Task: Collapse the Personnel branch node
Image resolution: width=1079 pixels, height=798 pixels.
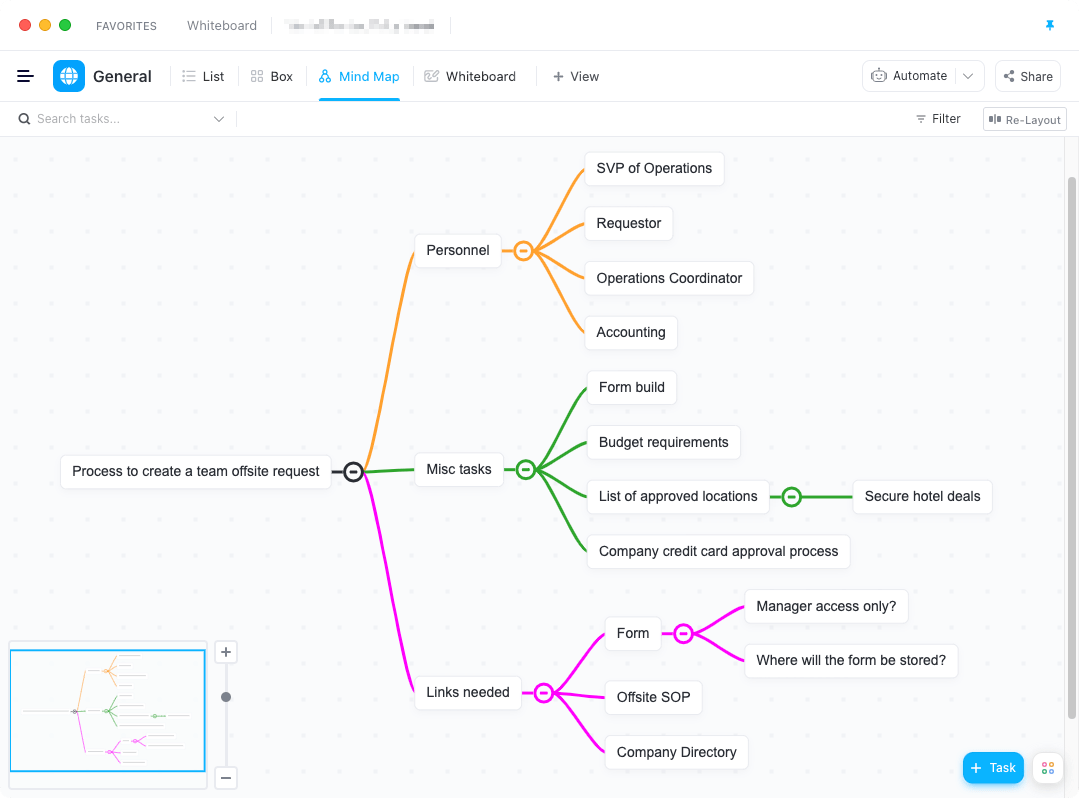Action: click(x=523, y=250)
